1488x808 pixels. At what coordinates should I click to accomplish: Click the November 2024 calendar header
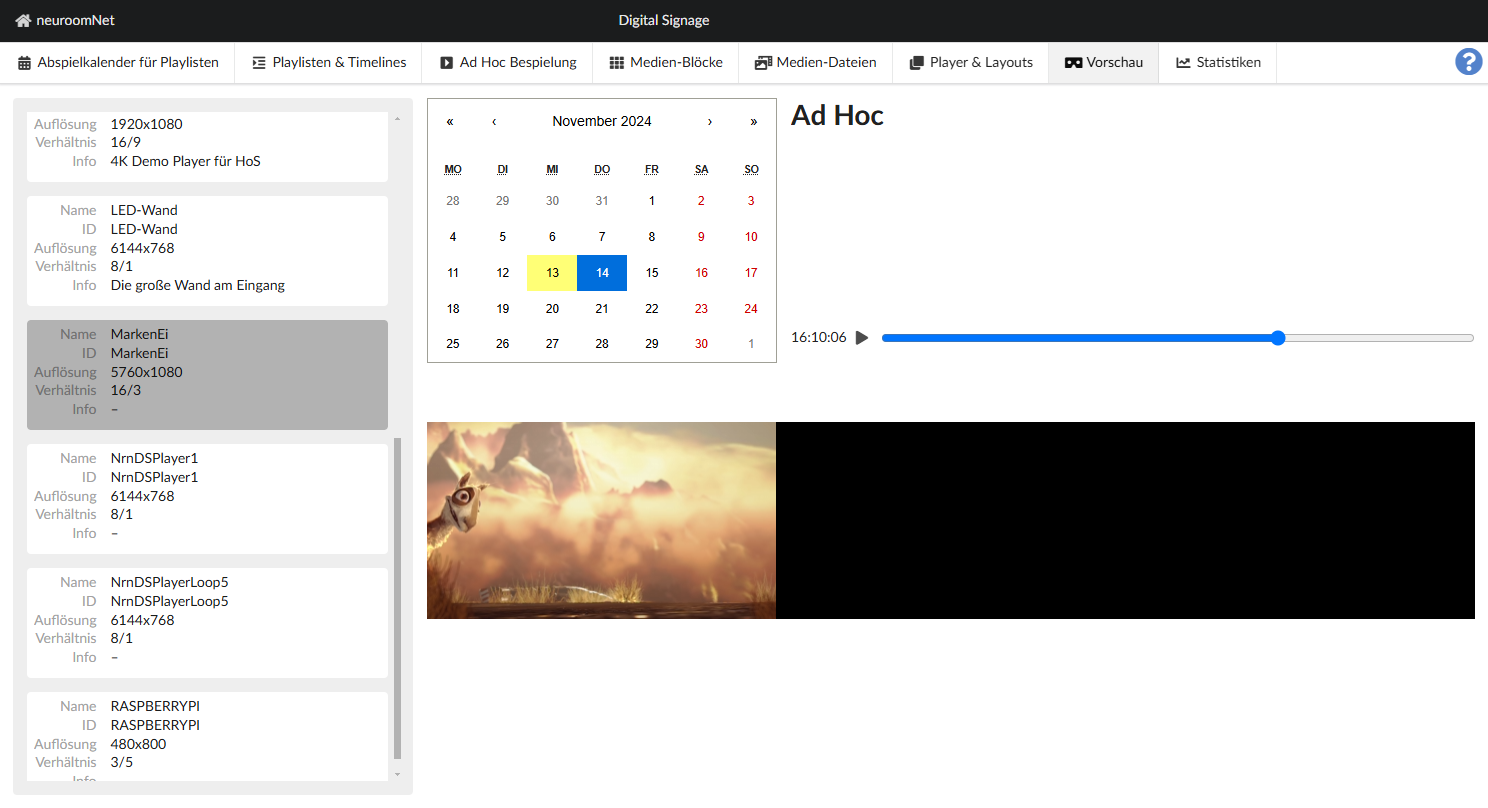point(602,122)
